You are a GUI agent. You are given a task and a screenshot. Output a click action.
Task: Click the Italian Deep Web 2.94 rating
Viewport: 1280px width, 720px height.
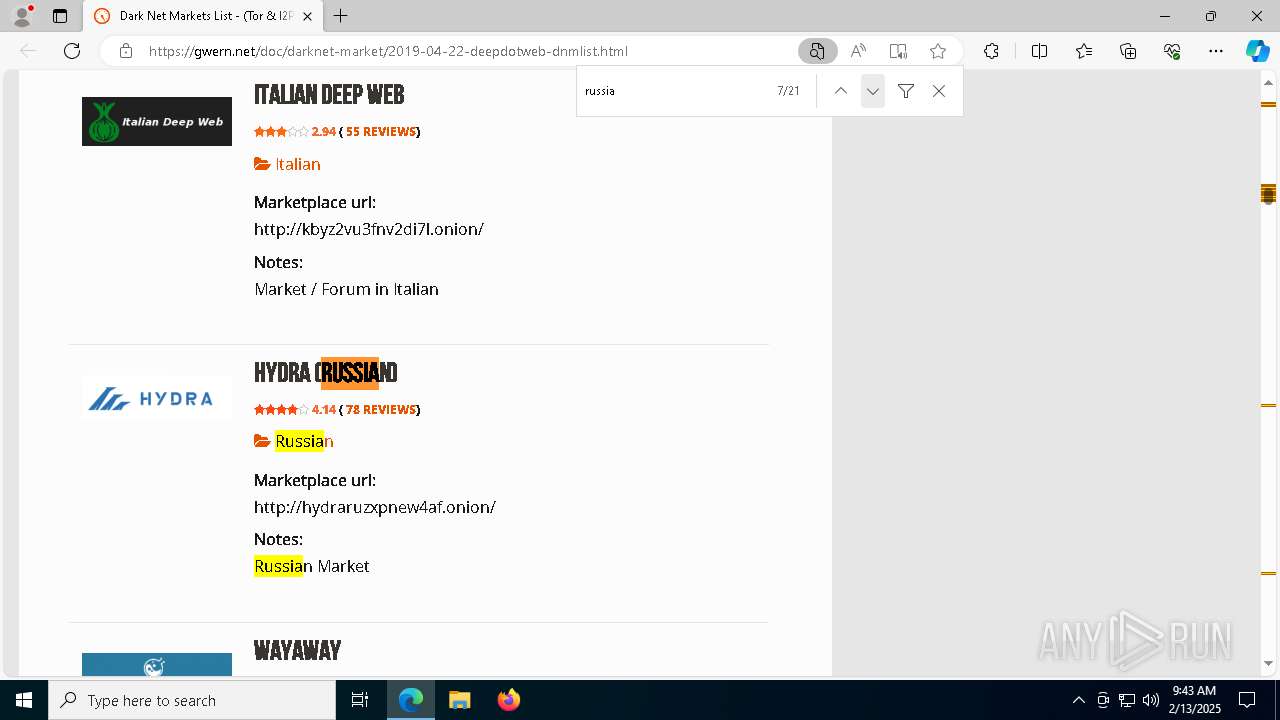click(x=295, y=131)
